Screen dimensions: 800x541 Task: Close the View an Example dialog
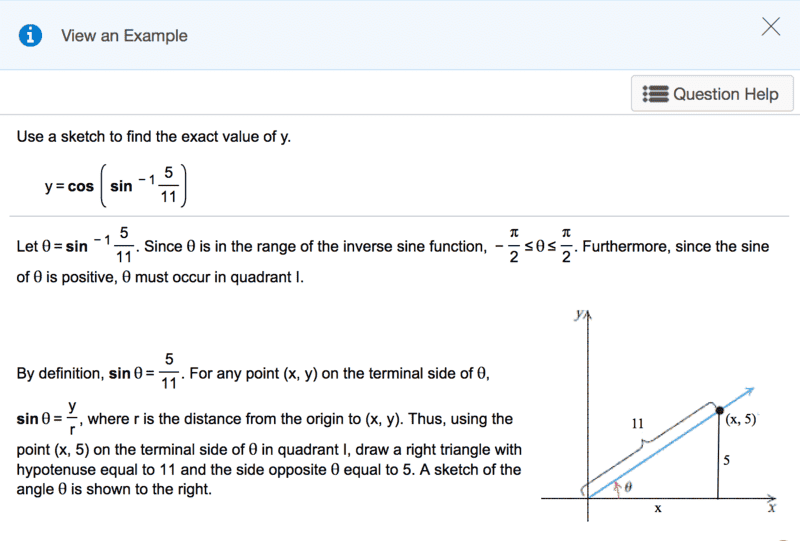[x=770, y=27]
